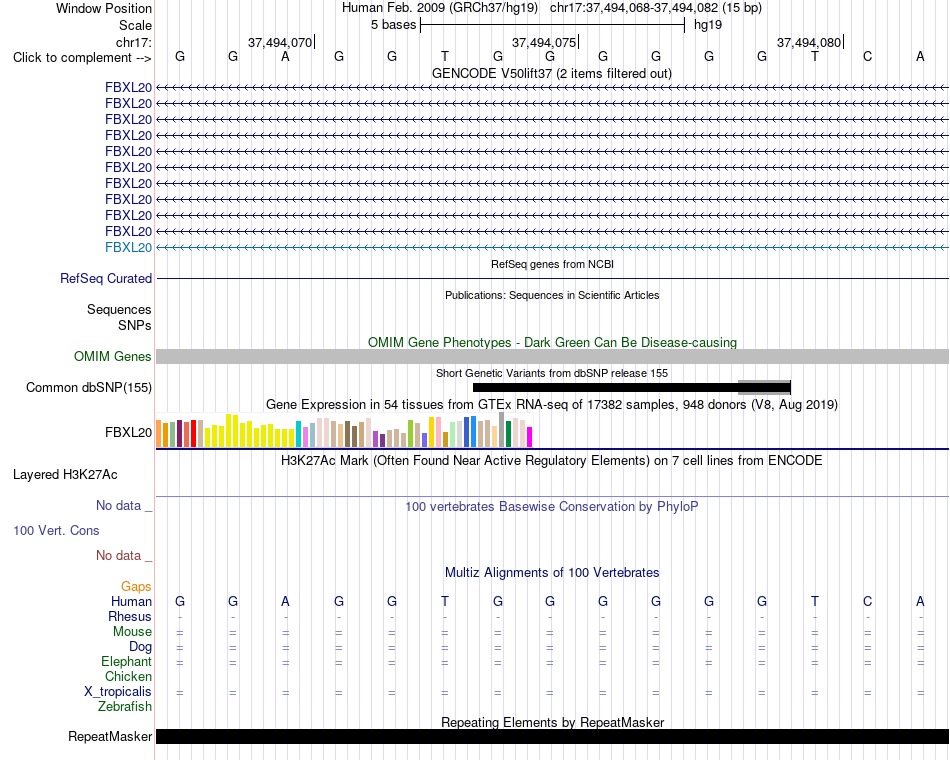Click the '5 bases' scale bar
The image size is (950, 760).
pyautogui.click(x=552, y=25)
